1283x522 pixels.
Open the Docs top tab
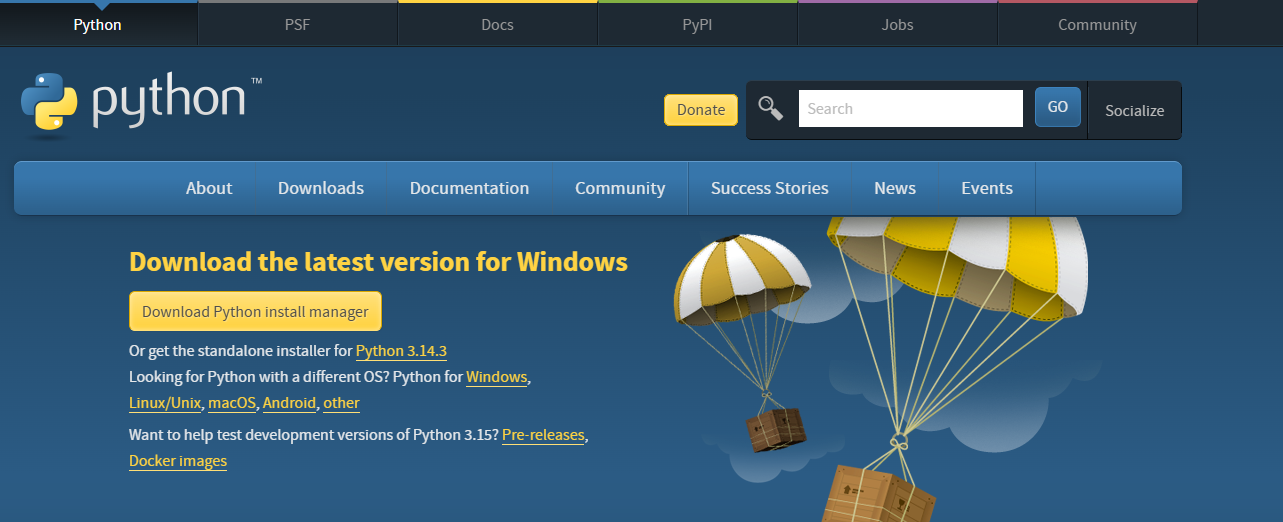point(497,24)
